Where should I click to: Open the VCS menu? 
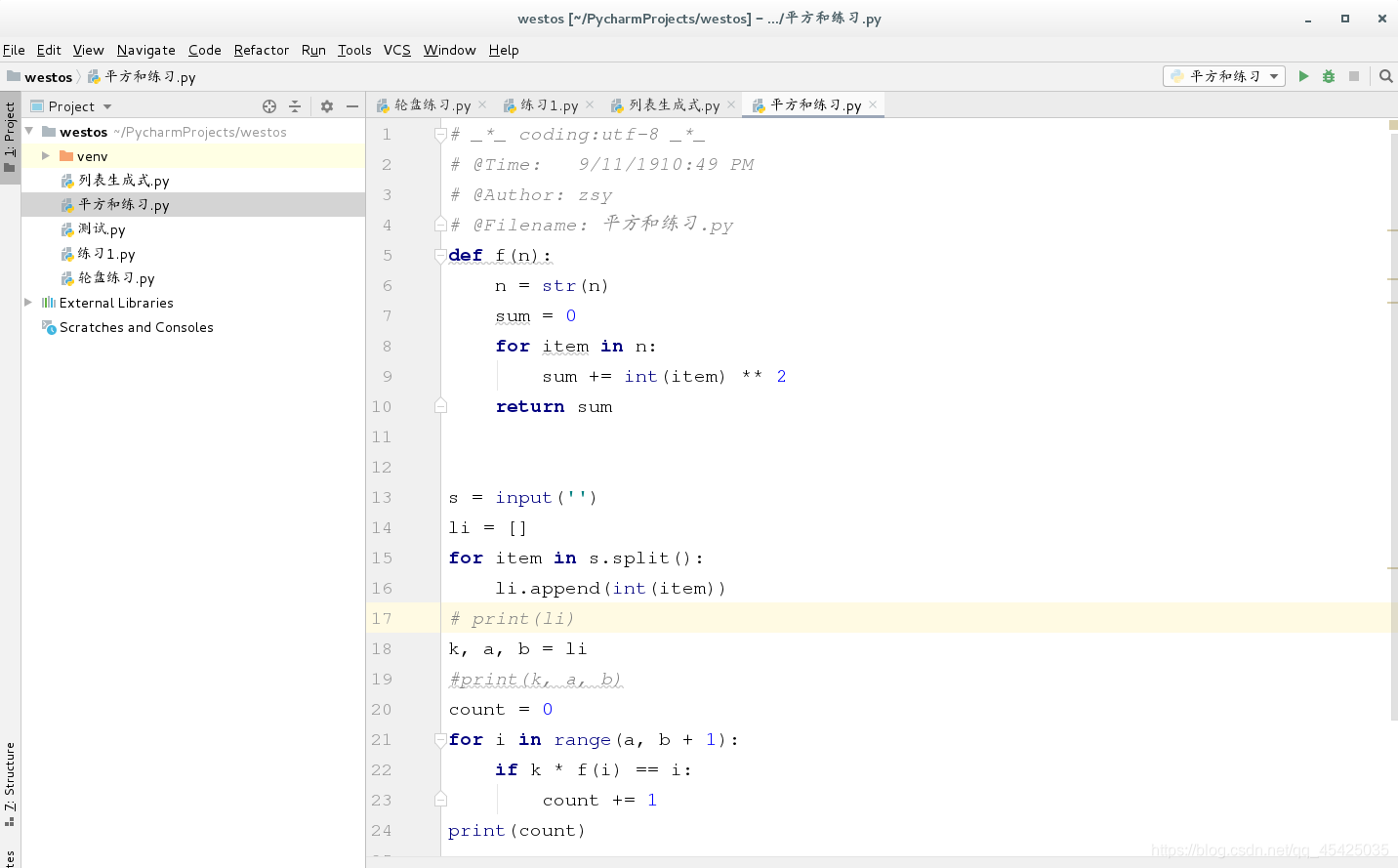point(397,50)
